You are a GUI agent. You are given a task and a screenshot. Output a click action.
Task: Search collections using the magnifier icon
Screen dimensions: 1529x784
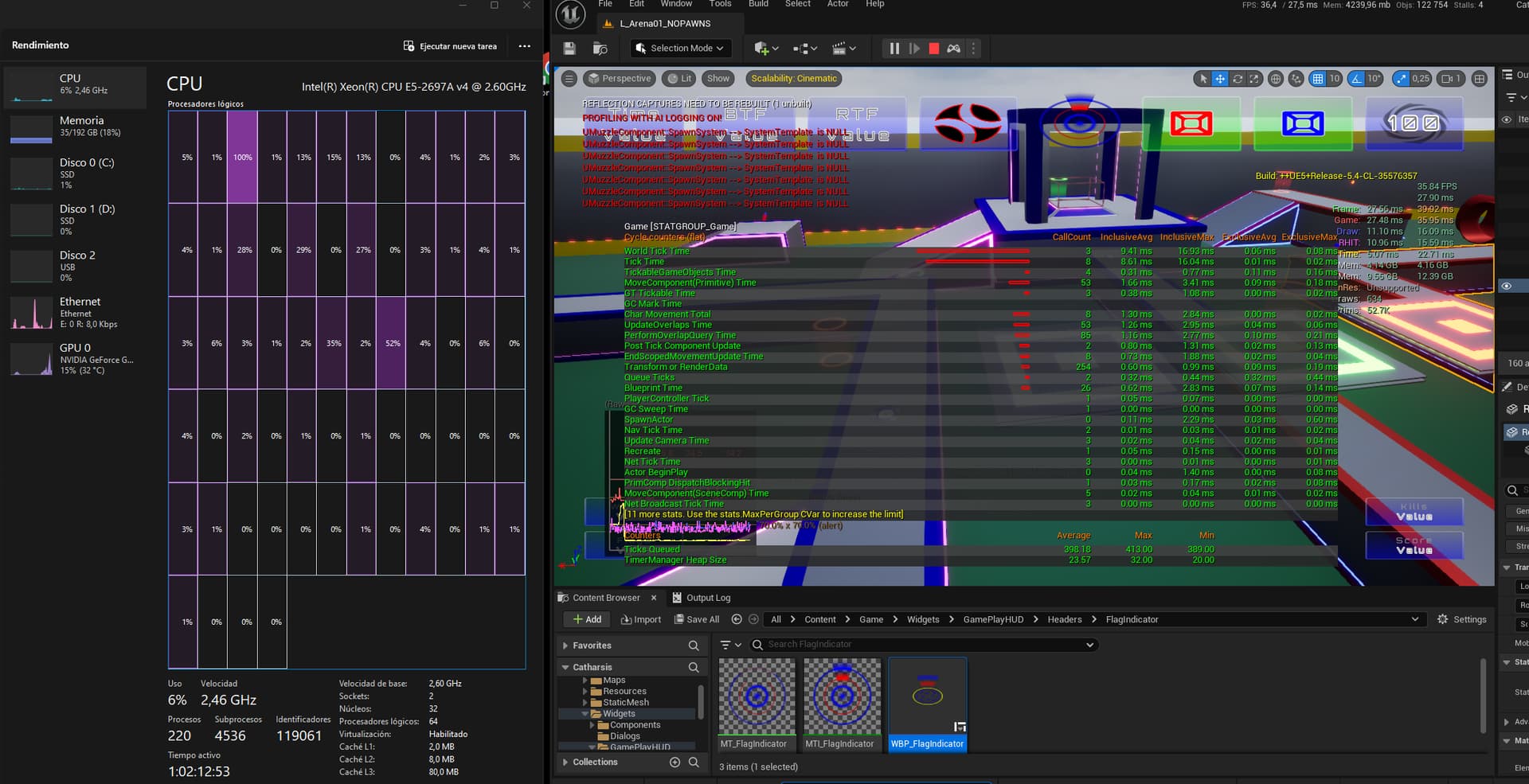[694, 763]
